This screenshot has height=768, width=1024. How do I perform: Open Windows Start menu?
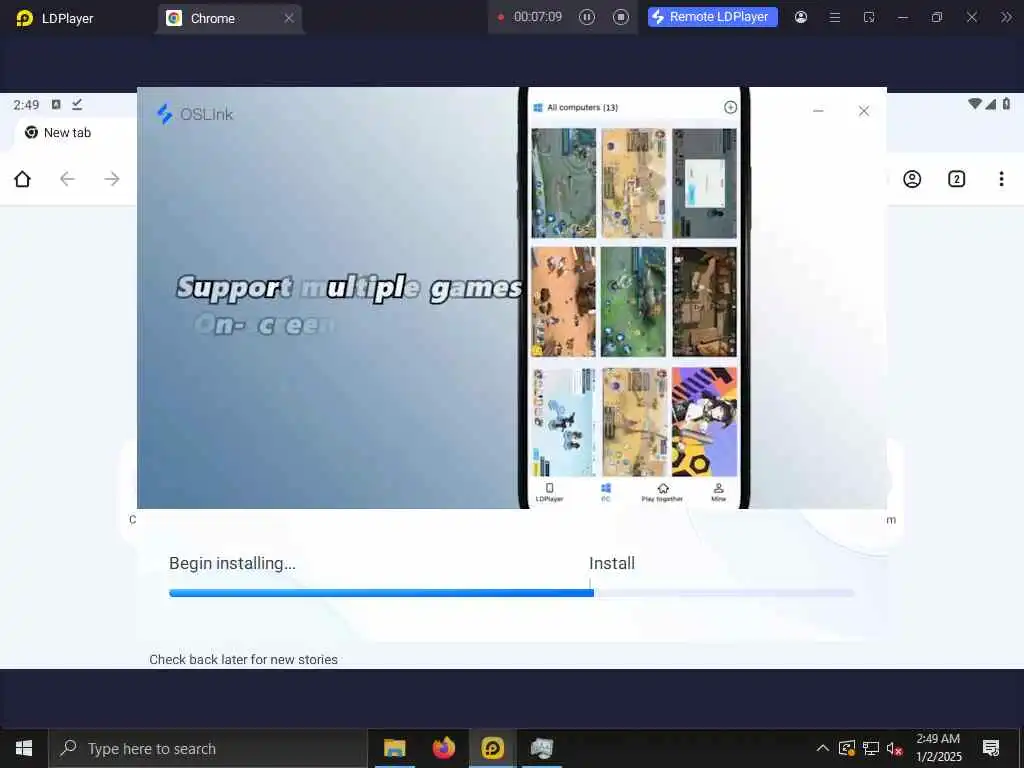pos(24,748)
